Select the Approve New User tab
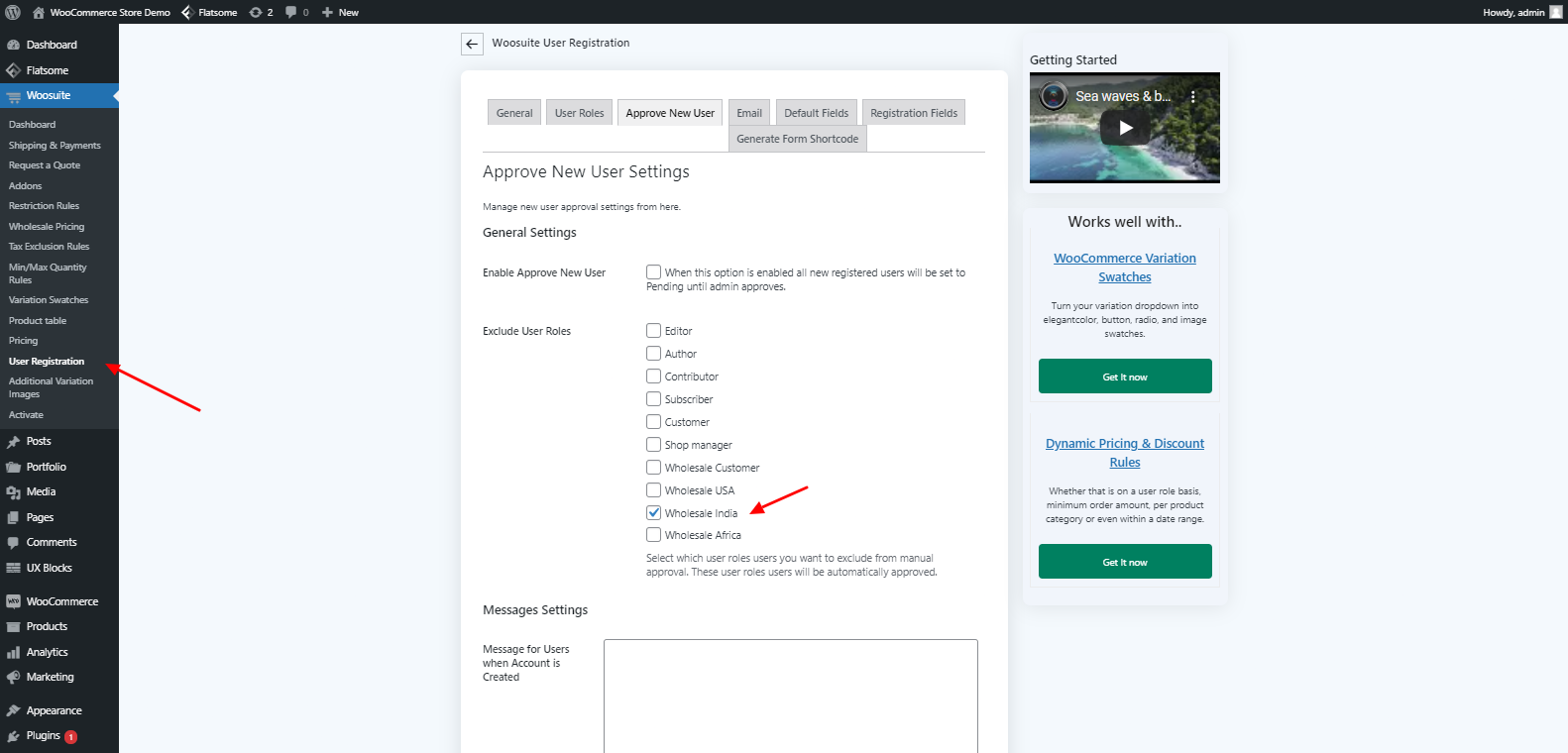This screenshot has height=753, width=1568. point(670,113)
